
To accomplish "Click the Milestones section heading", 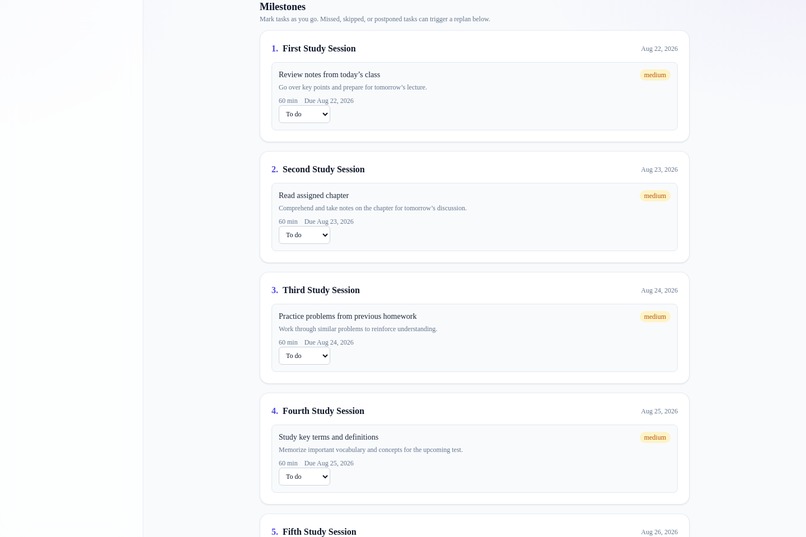I will coord(282,7).
